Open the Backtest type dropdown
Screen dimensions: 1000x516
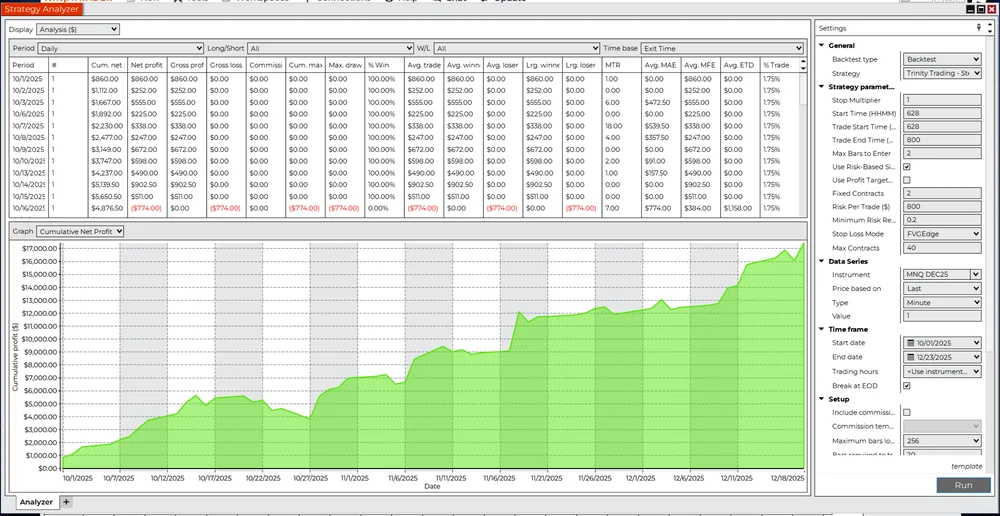click(x=942, y=59)
